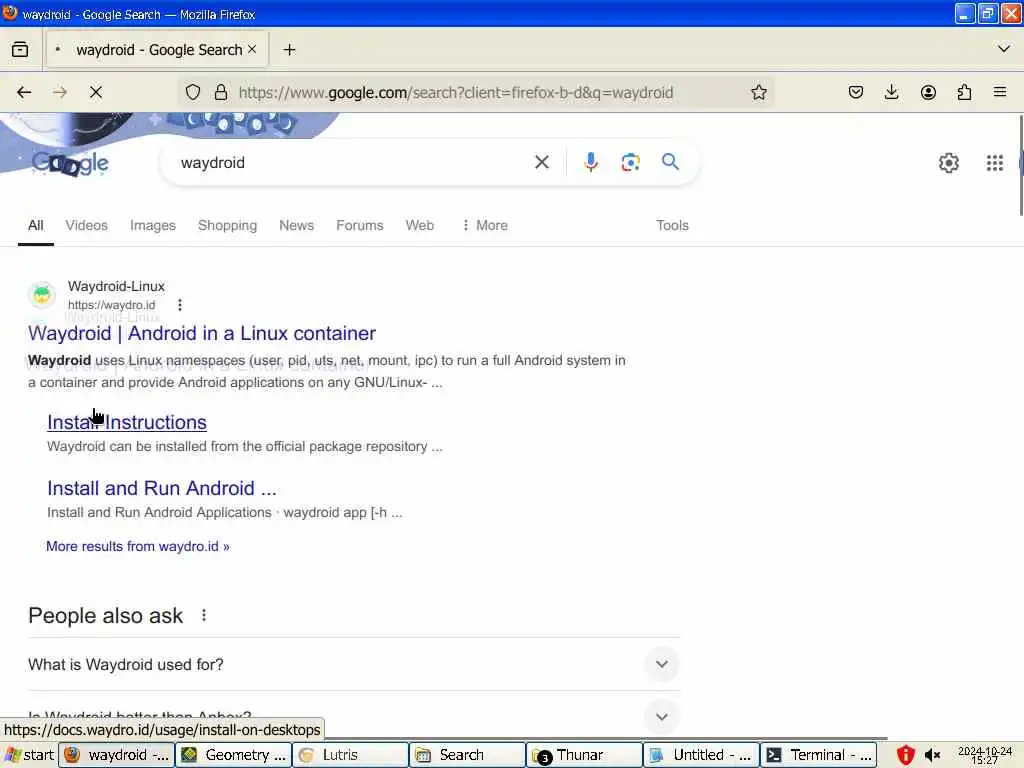Go back with the back arrow
The height and width of the screenshot is (768, 1024).
click(24, 92)
